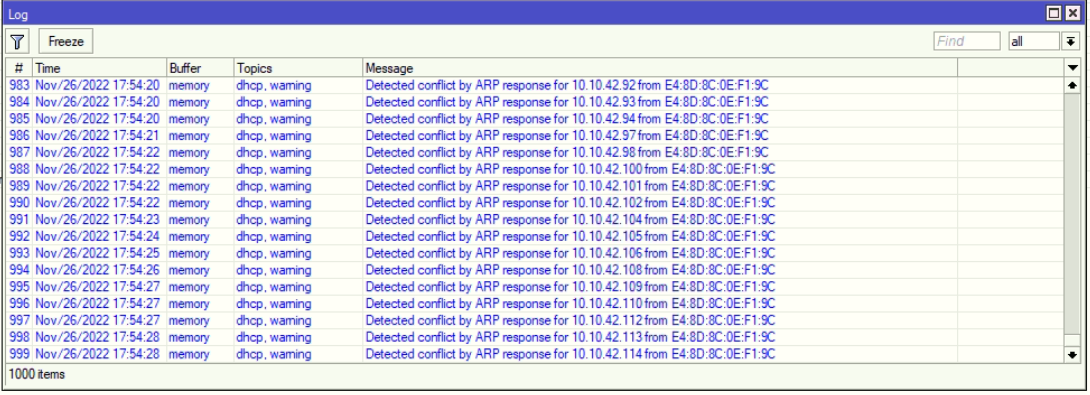
Task: Click message about conflict for 10.10.42.109
Action: (571, 287)
